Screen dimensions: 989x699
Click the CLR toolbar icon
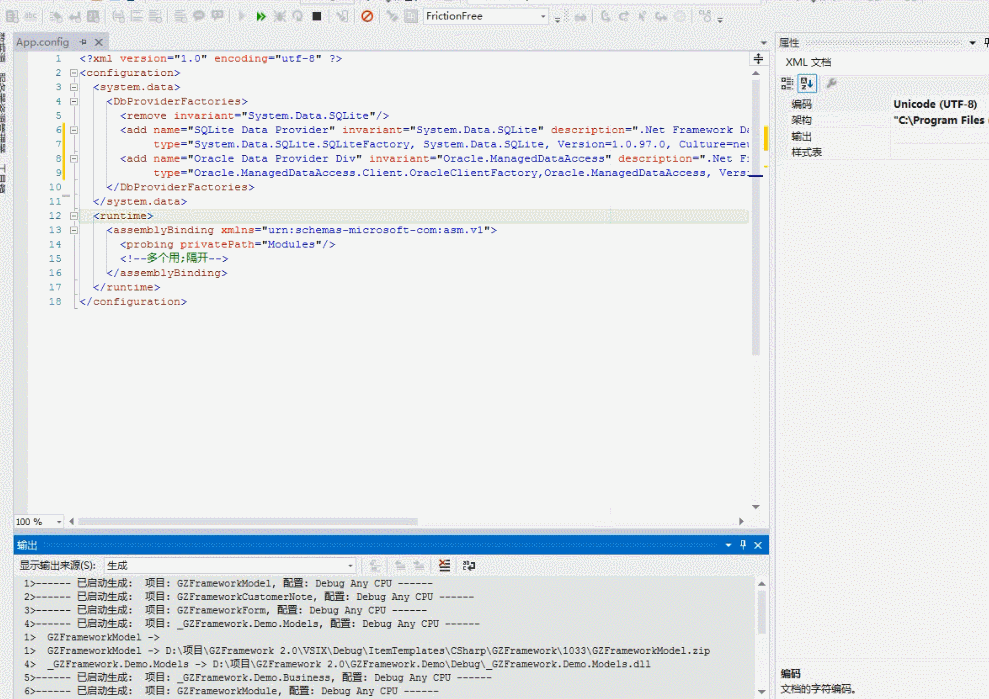(705, 16)
